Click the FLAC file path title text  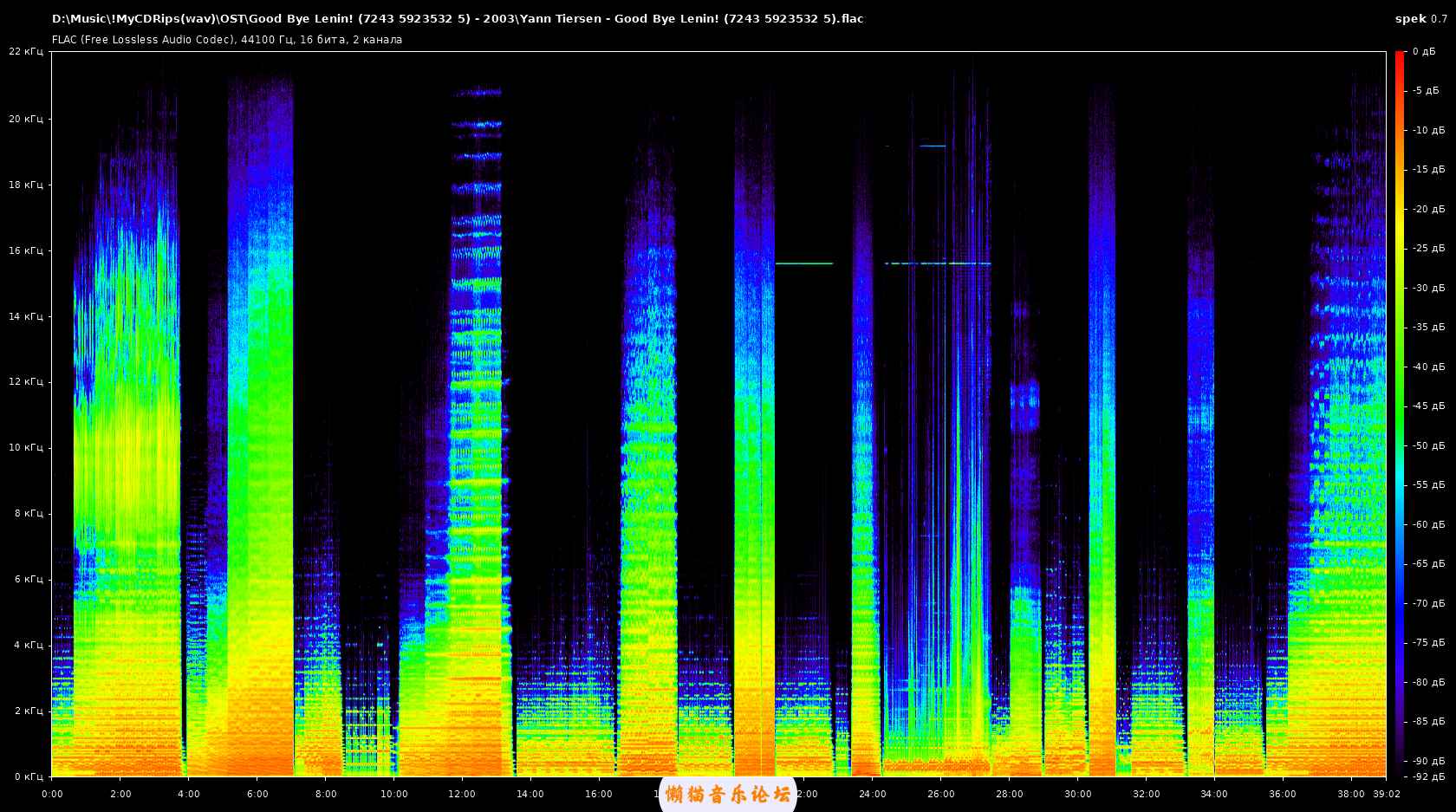coord(458,19)
